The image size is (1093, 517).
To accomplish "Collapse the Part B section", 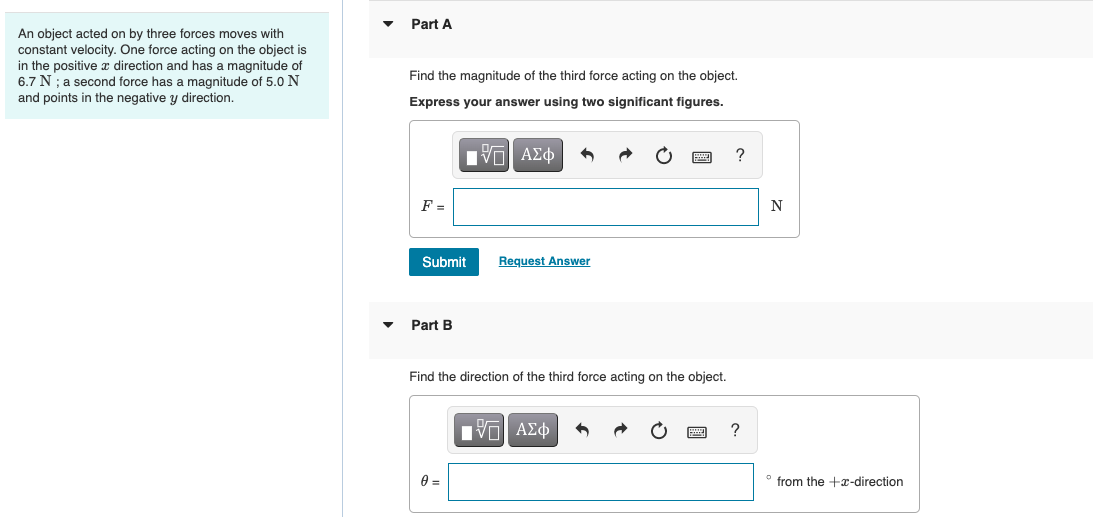I will (389, 325).
